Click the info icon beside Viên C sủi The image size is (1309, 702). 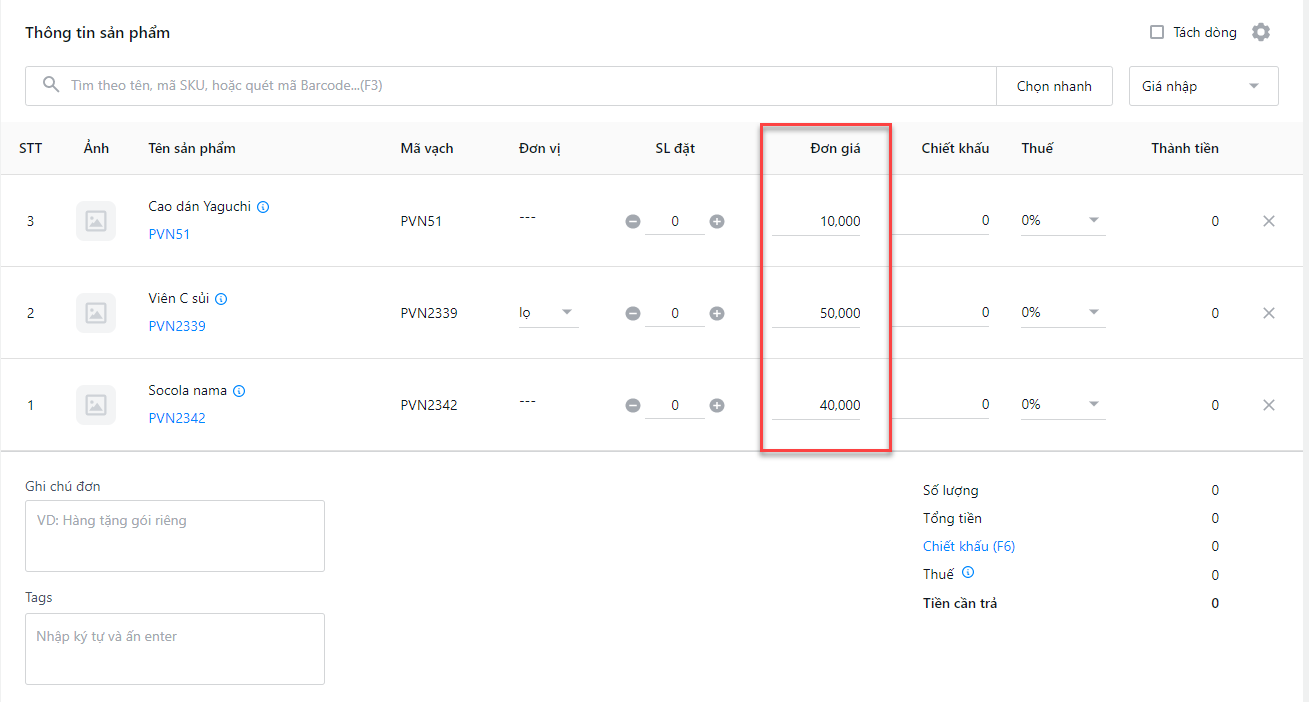click(221, 299)
